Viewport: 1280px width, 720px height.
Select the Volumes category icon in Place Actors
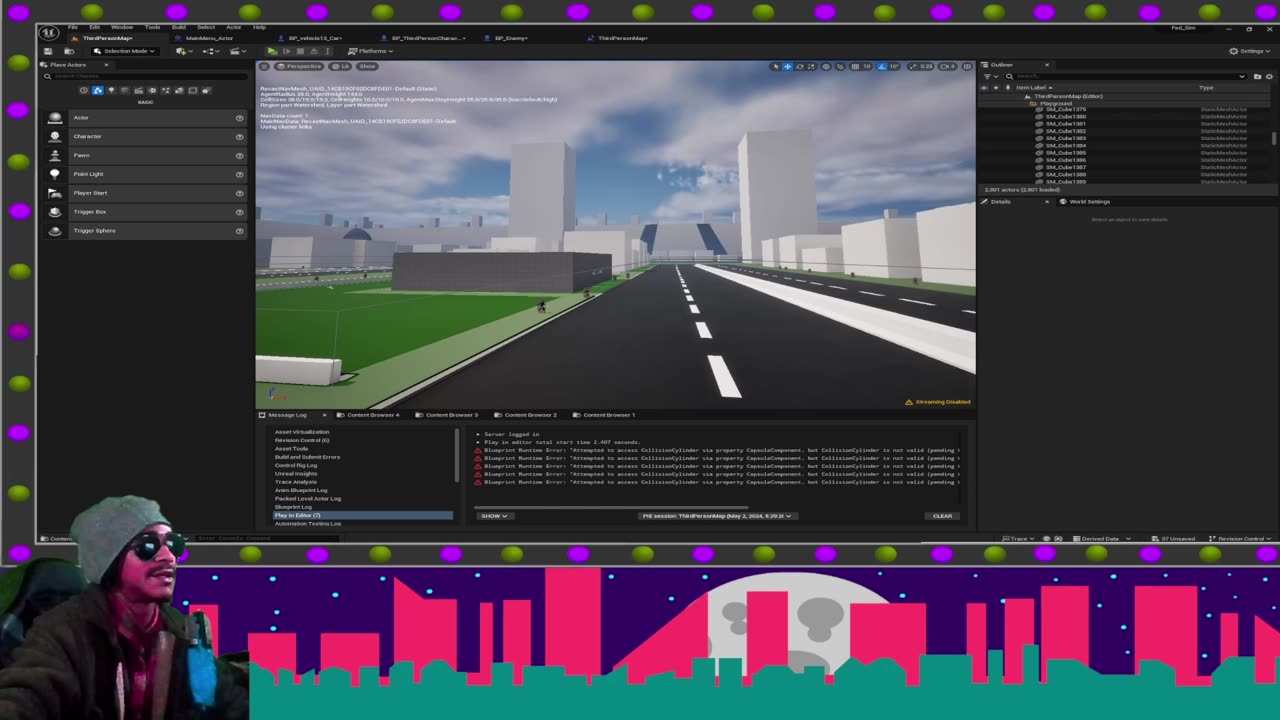click(x=193, y=90)
